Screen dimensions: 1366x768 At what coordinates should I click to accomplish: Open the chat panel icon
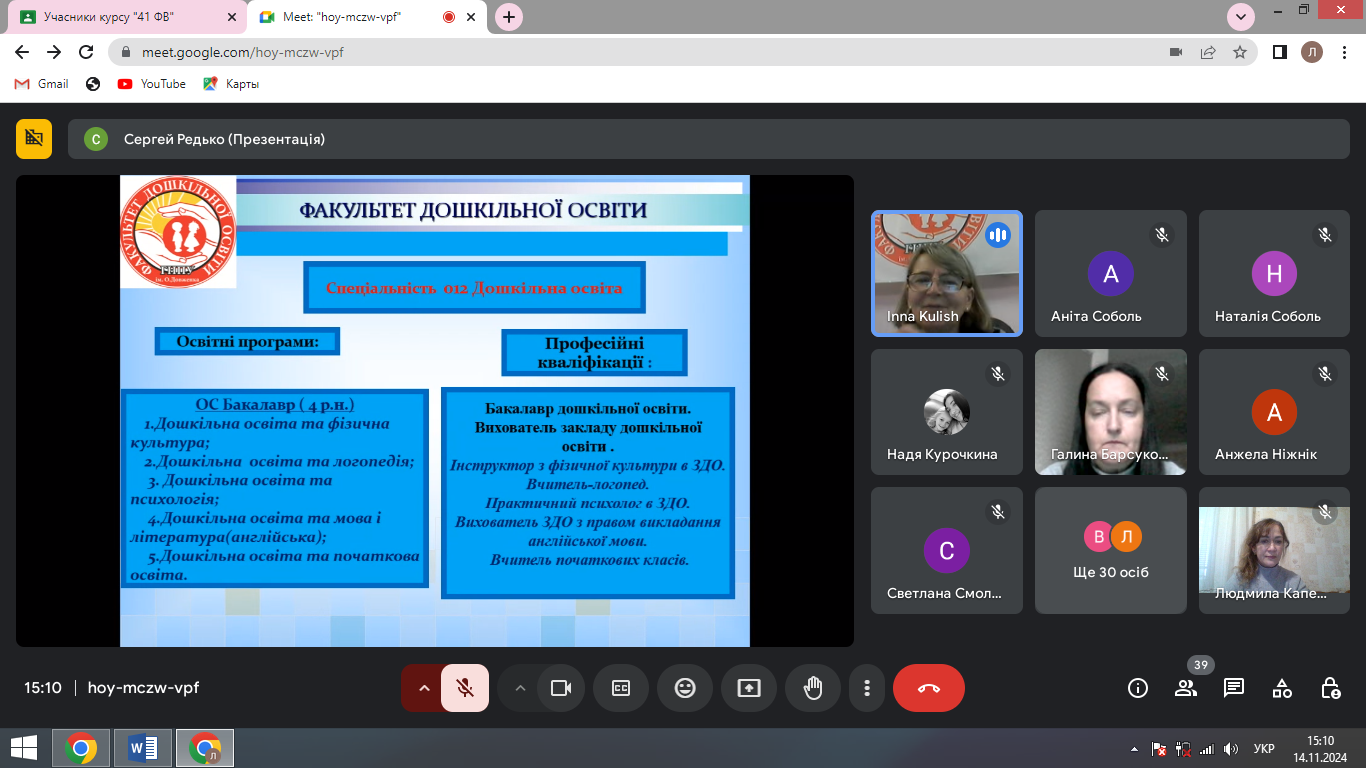(1234, 688)
